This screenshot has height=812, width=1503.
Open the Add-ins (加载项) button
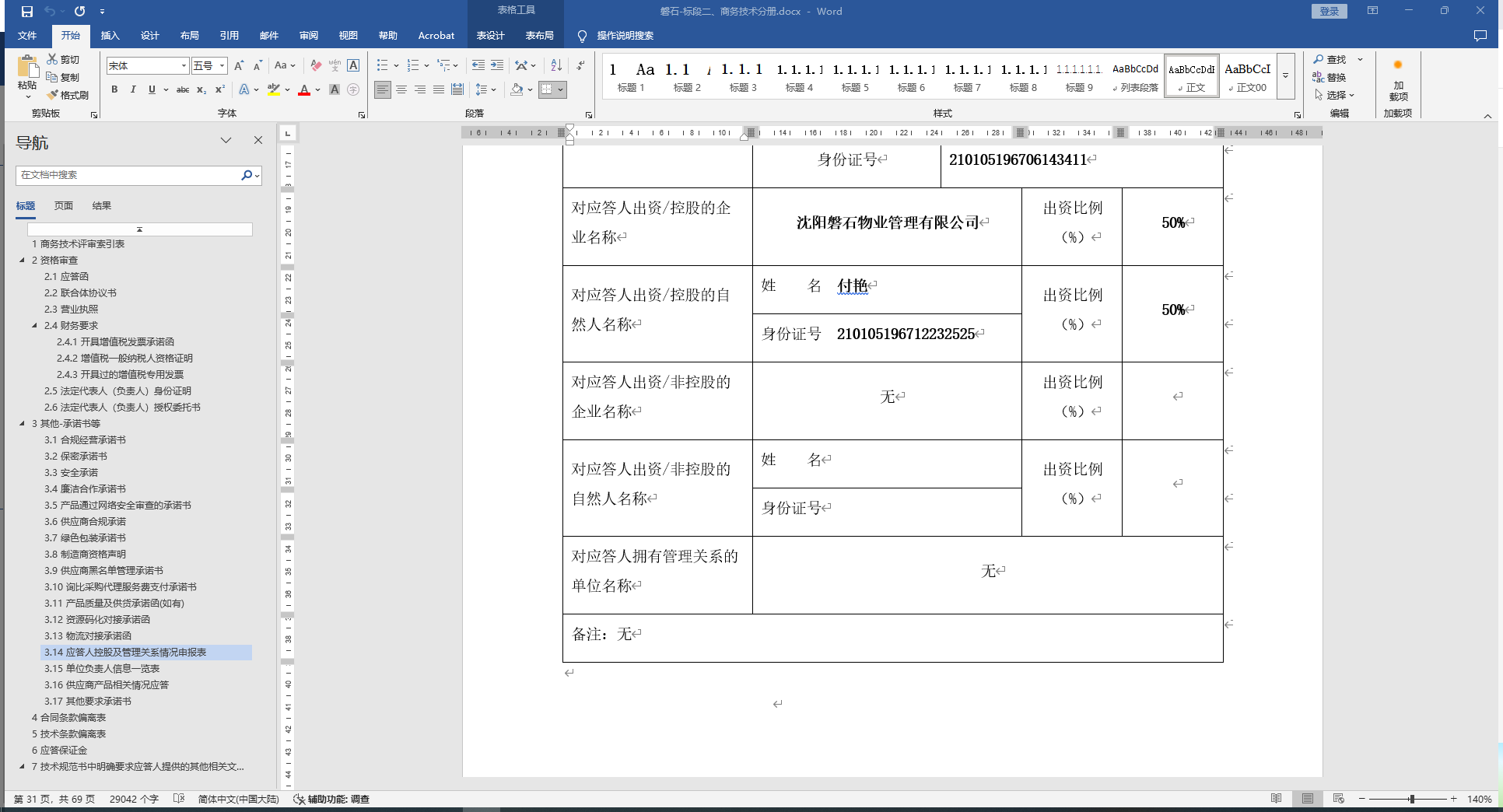tap(1398, 80)
